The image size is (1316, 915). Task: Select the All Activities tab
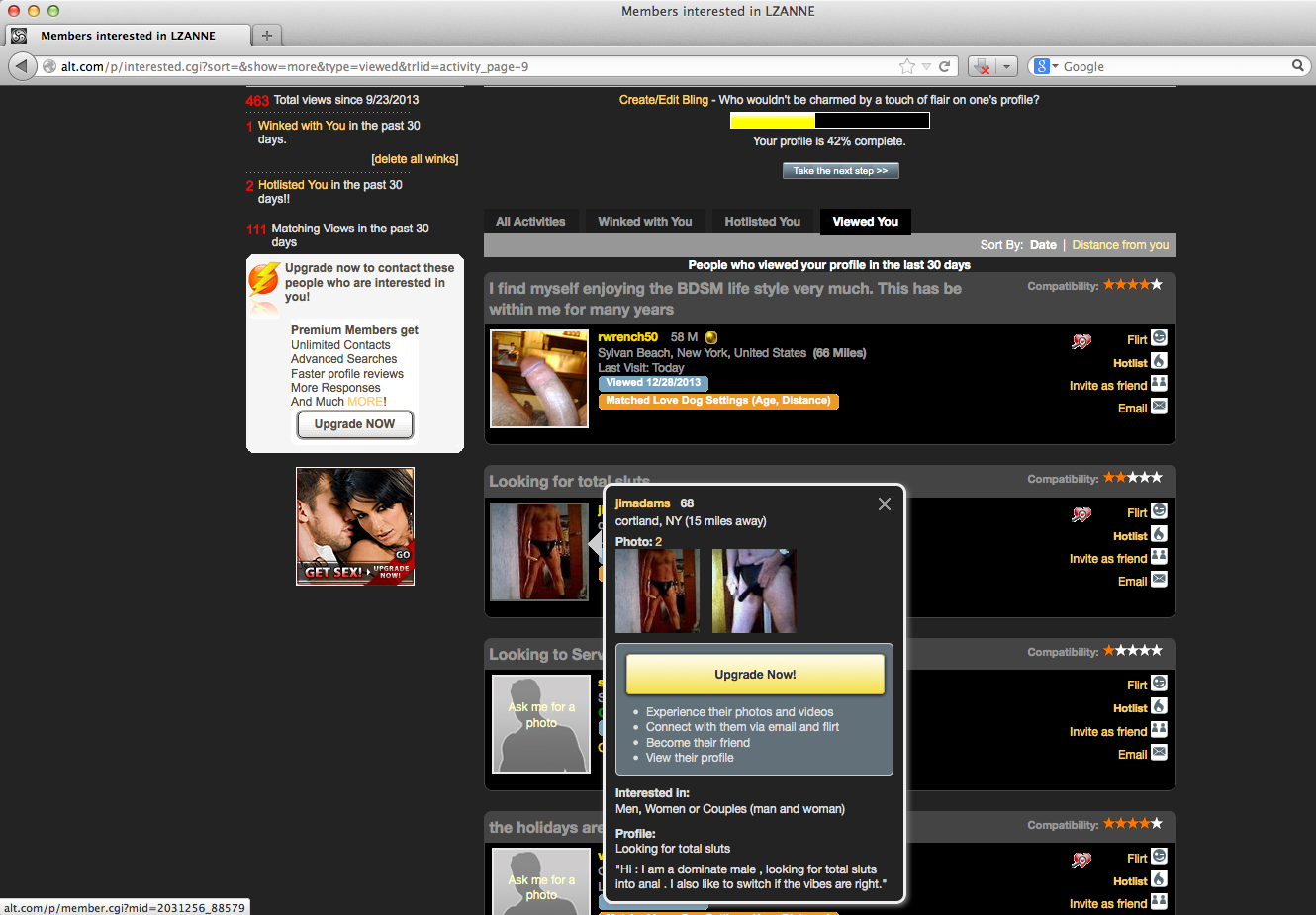point(531,222)
